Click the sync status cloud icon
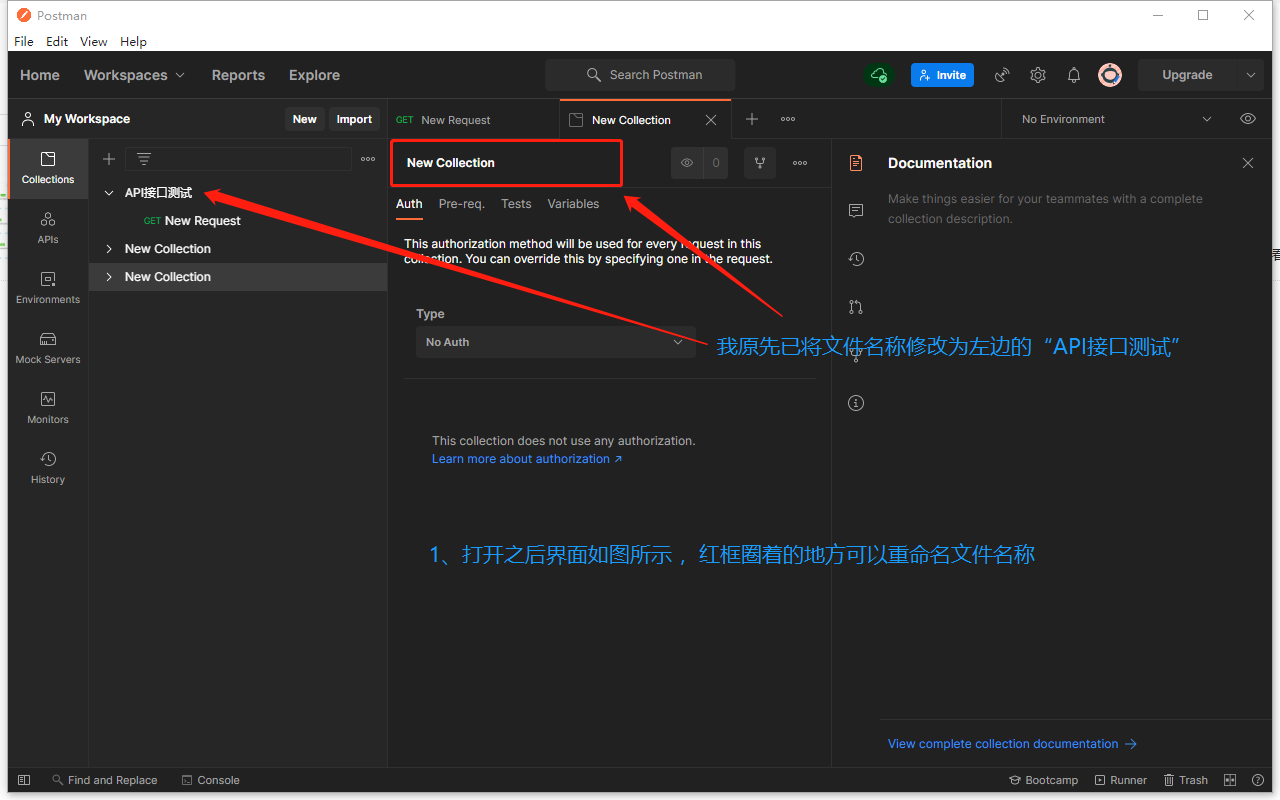This screenshot has width=1280, height=800. (x=879, y=75)
